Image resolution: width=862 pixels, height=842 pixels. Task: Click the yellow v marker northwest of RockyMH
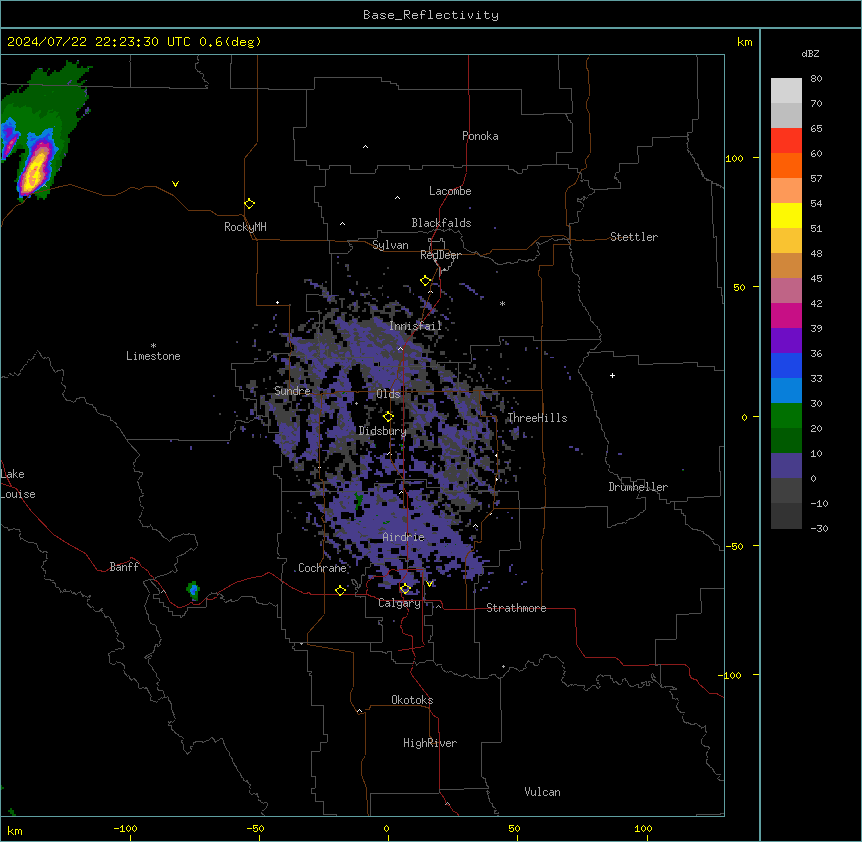175,184
